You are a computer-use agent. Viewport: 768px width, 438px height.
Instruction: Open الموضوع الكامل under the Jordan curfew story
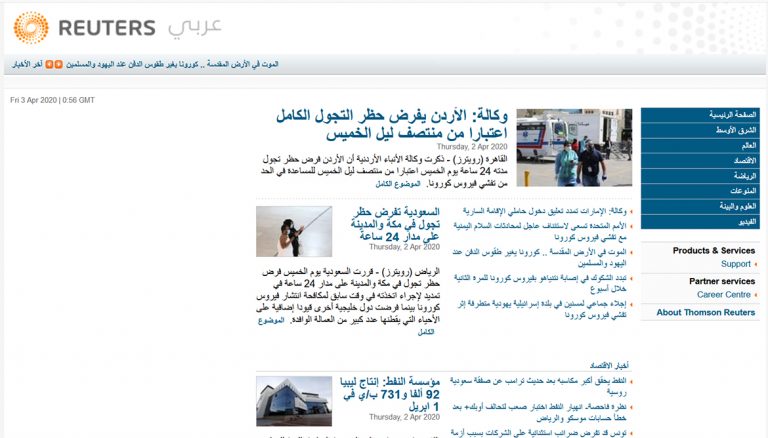(x=398, y=184)
